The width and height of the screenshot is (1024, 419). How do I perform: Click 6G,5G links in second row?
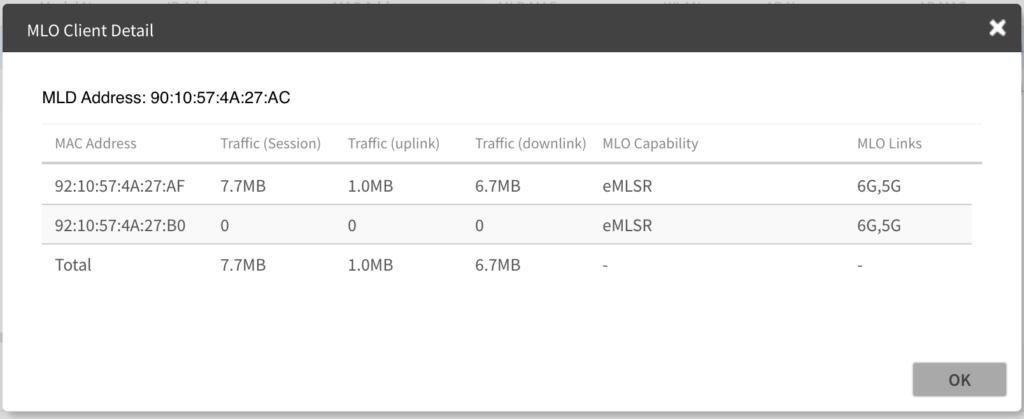[x=879, y=225]
